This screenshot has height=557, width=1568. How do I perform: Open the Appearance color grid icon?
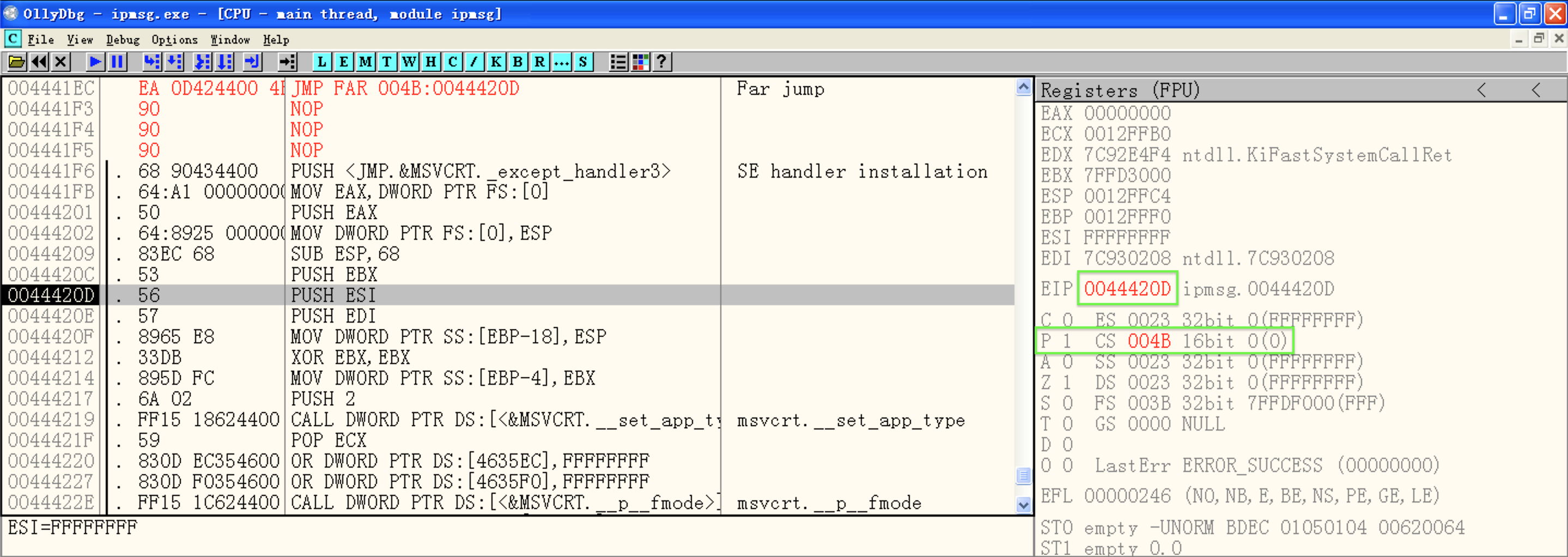(x=640, y=62)
